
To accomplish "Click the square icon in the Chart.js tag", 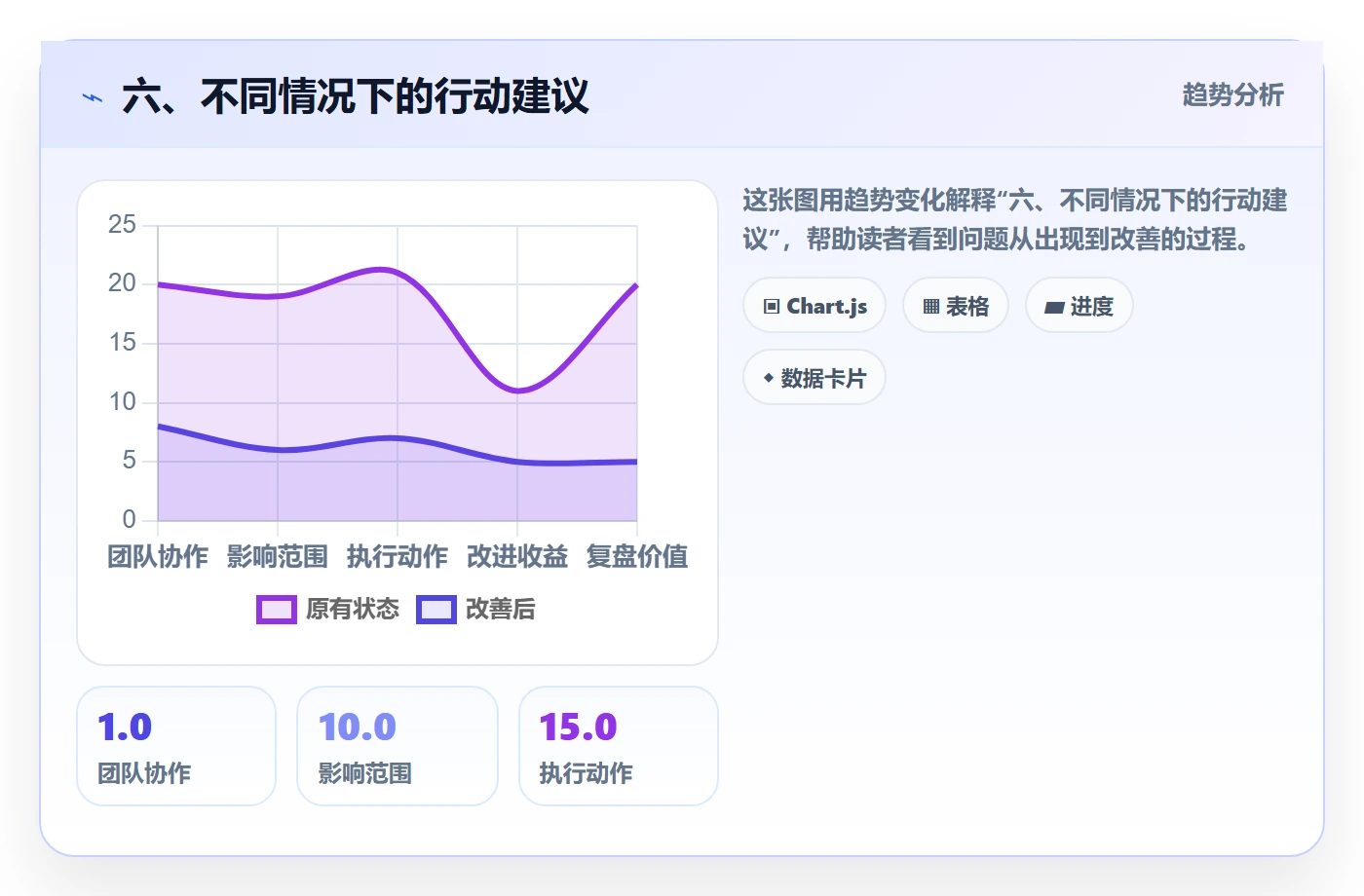I will [772, 307].
